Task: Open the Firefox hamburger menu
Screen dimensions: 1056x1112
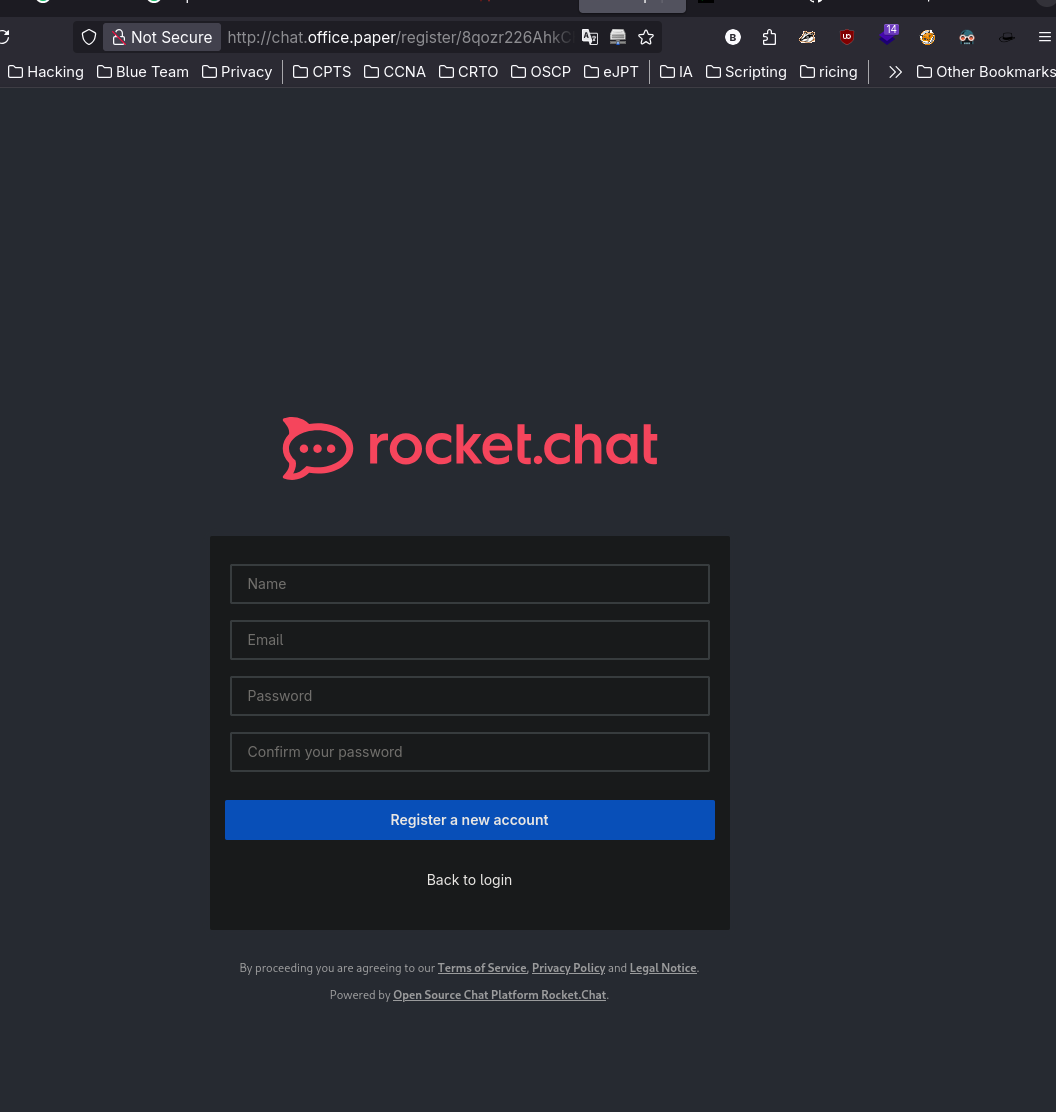Action: point(1045,37)
